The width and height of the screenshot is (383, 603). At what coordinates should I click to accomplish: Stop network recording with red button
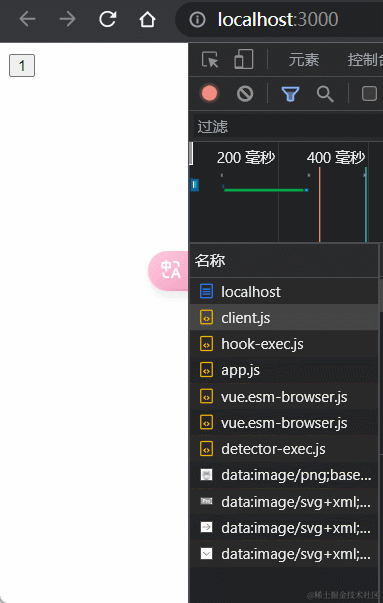(210, 93)
